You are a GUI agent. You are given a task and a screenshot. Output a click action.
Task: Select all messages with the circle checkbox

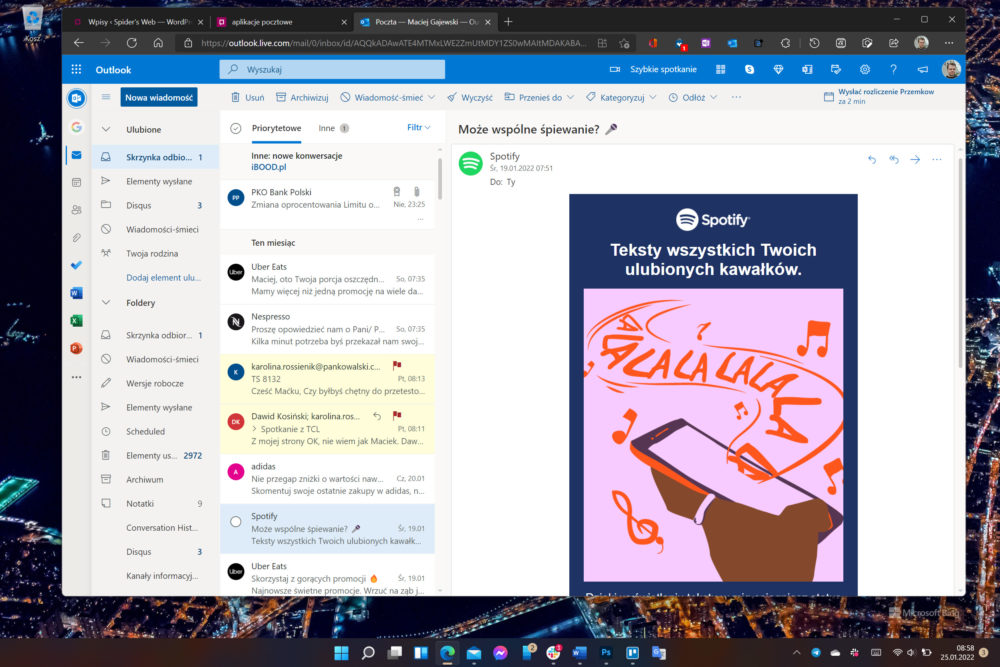[x=236, y=128]
